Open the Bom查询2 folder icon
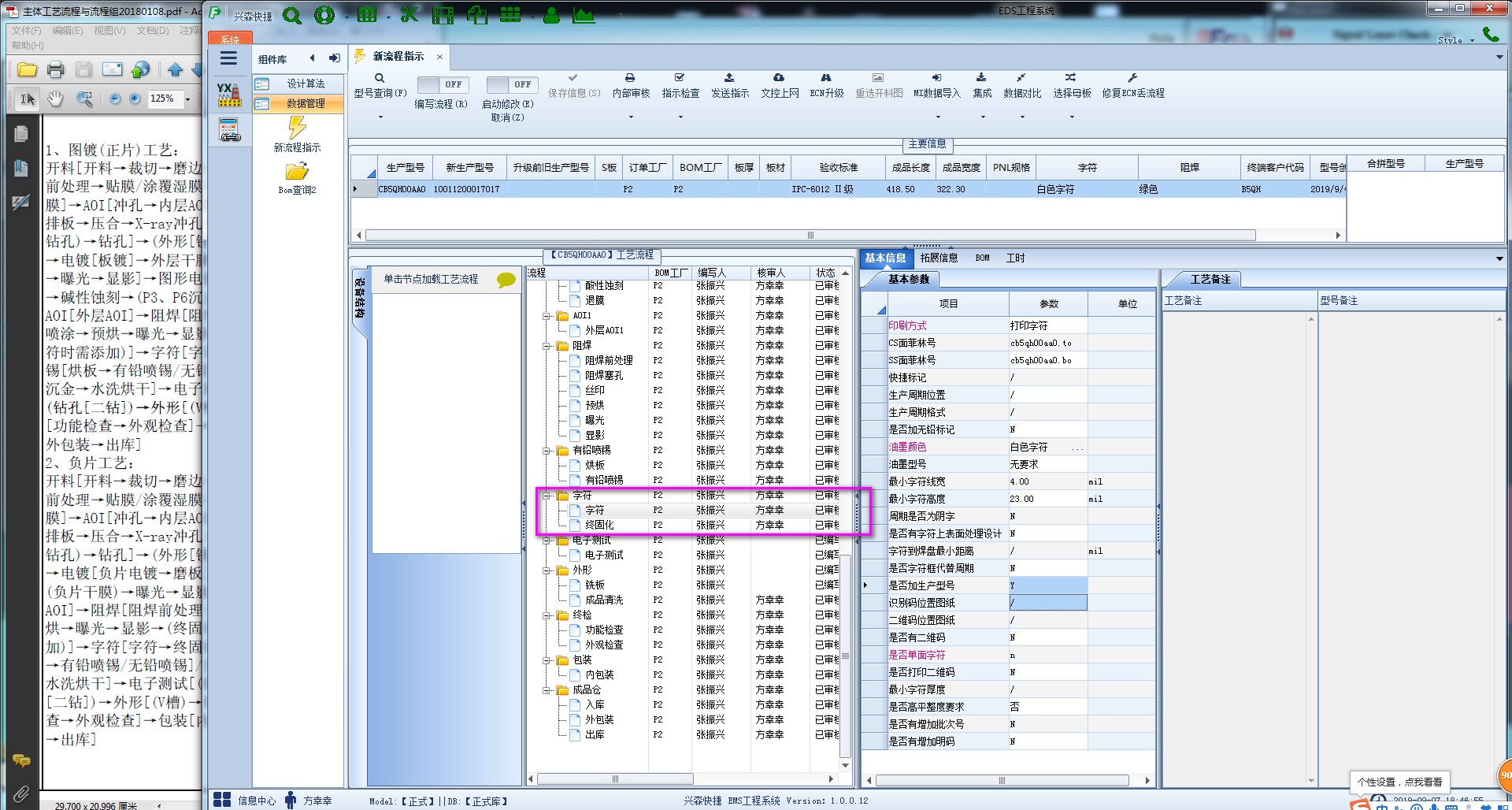Image resolution: width=1512 pixels, height=810 pixels. click(297, 172)
